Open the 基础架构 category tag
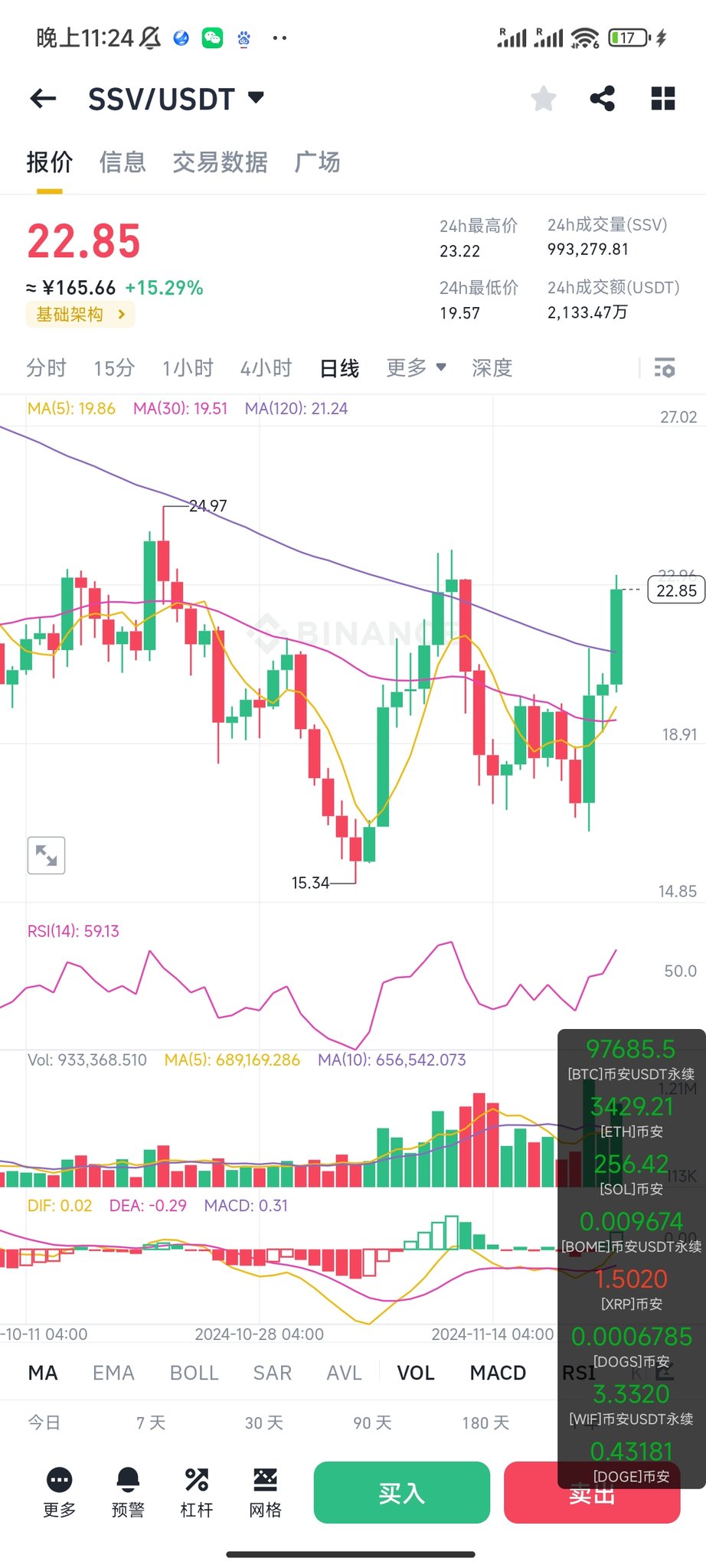This screenshot has height=1568, width=706. pyautogui.click(x=80, y=315)
